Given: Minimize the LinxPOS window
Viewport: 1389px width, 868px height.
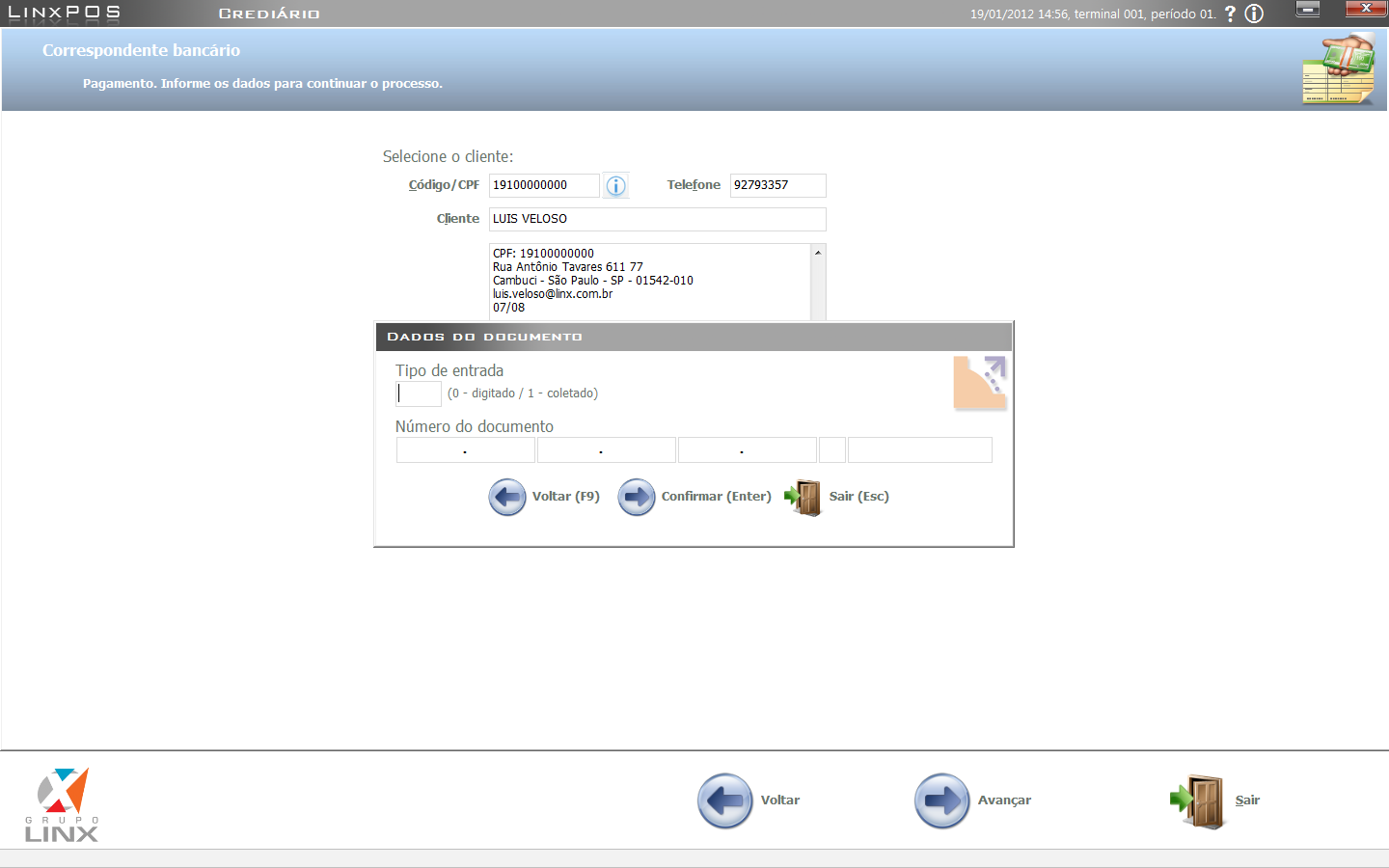Looking at the screenshot, I should pyautogui.click(x=1308, y=9).
